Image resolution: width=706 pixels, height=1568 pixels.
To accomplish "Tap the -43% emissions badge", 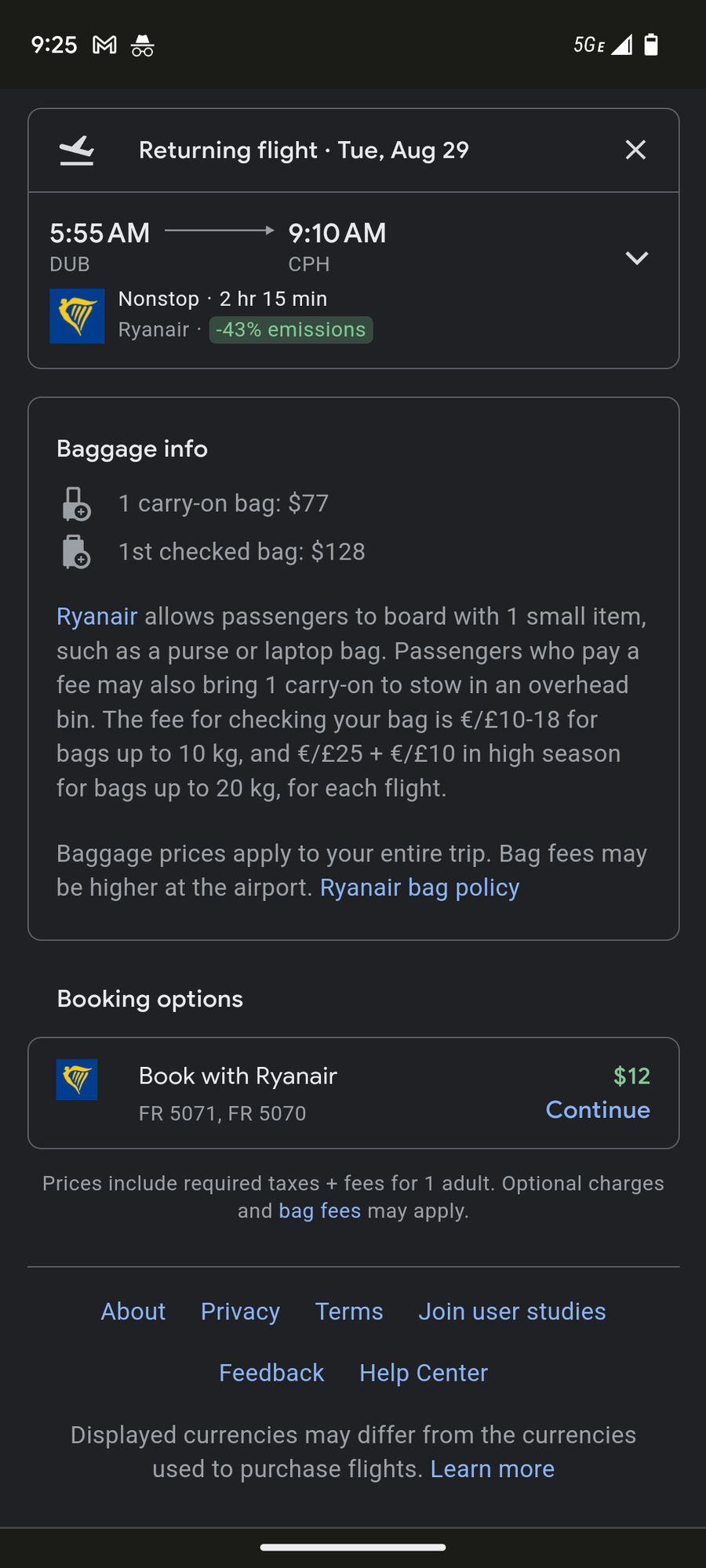I will coord(290,330).
